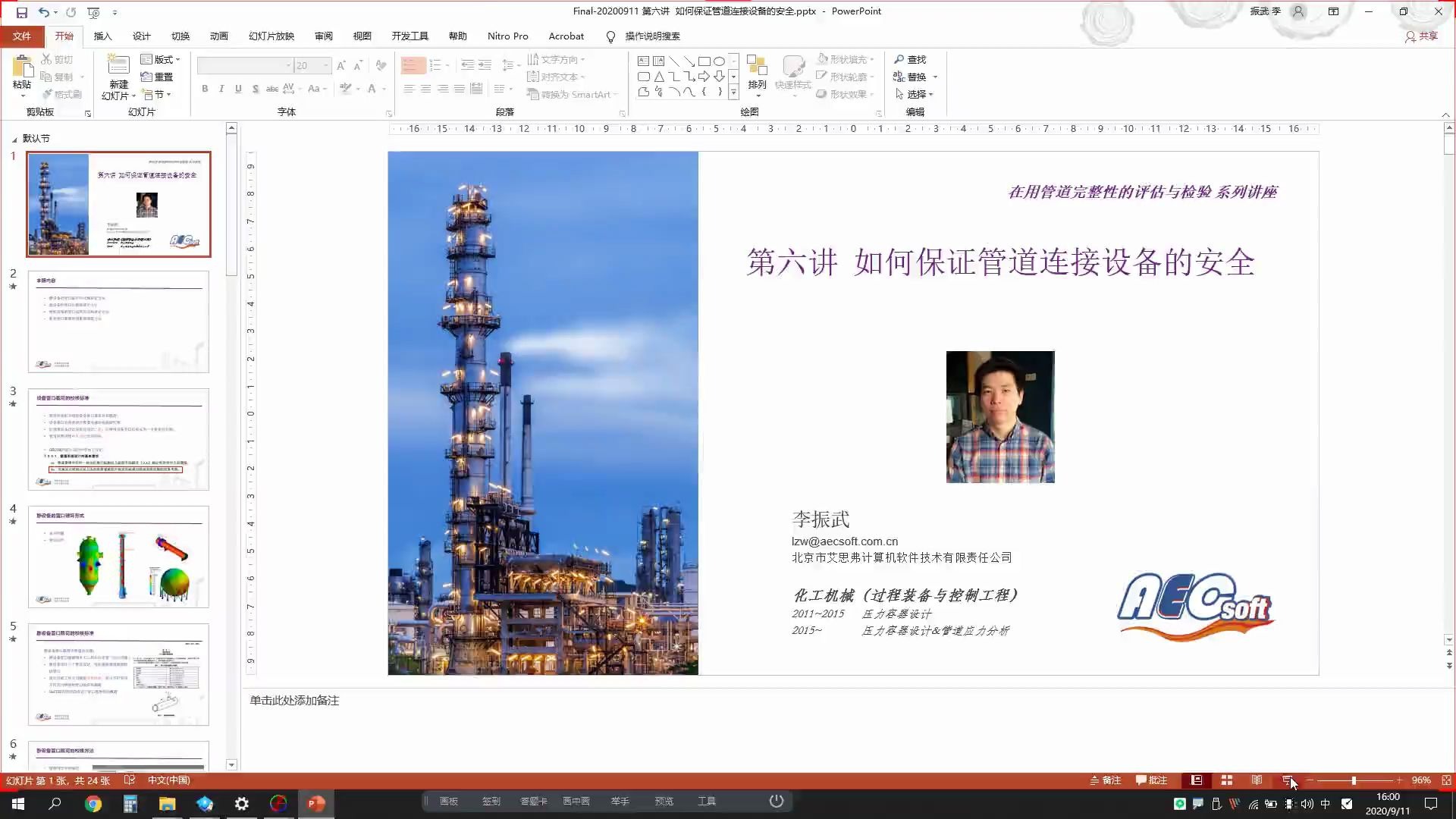This screenshot has width=1456, height=819.
Task: Click Comments (批注) in status bar
Action: point(1151,780)
